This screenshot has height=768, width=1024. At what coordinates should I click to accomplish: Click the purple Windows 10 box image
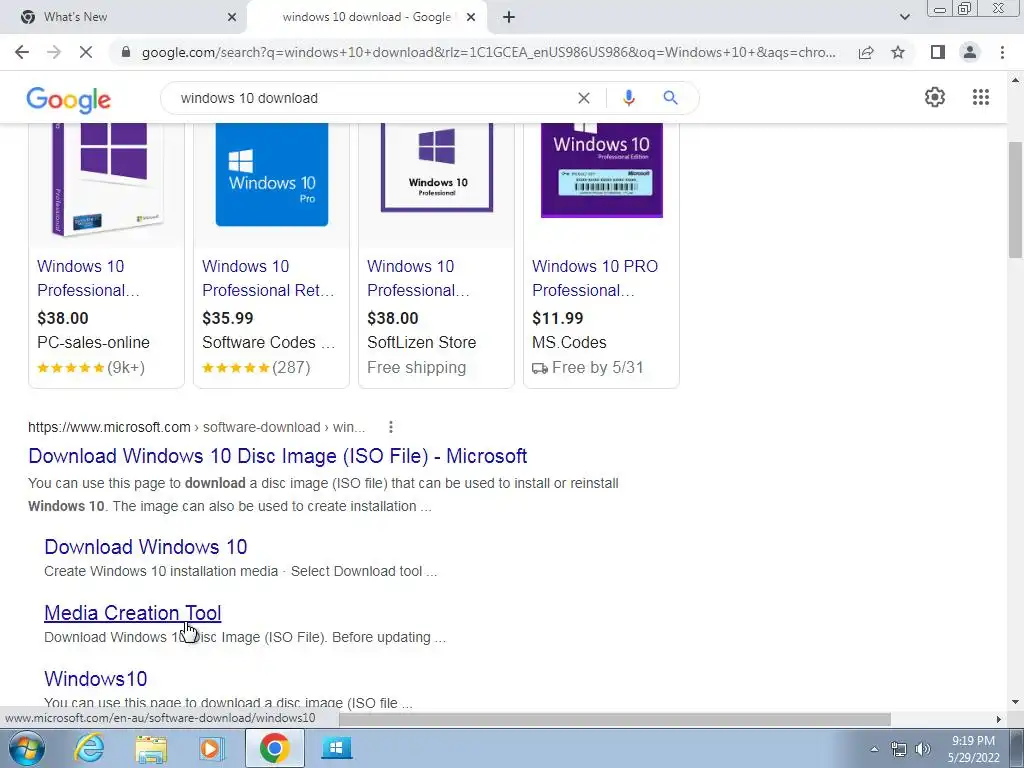[106, 178]
